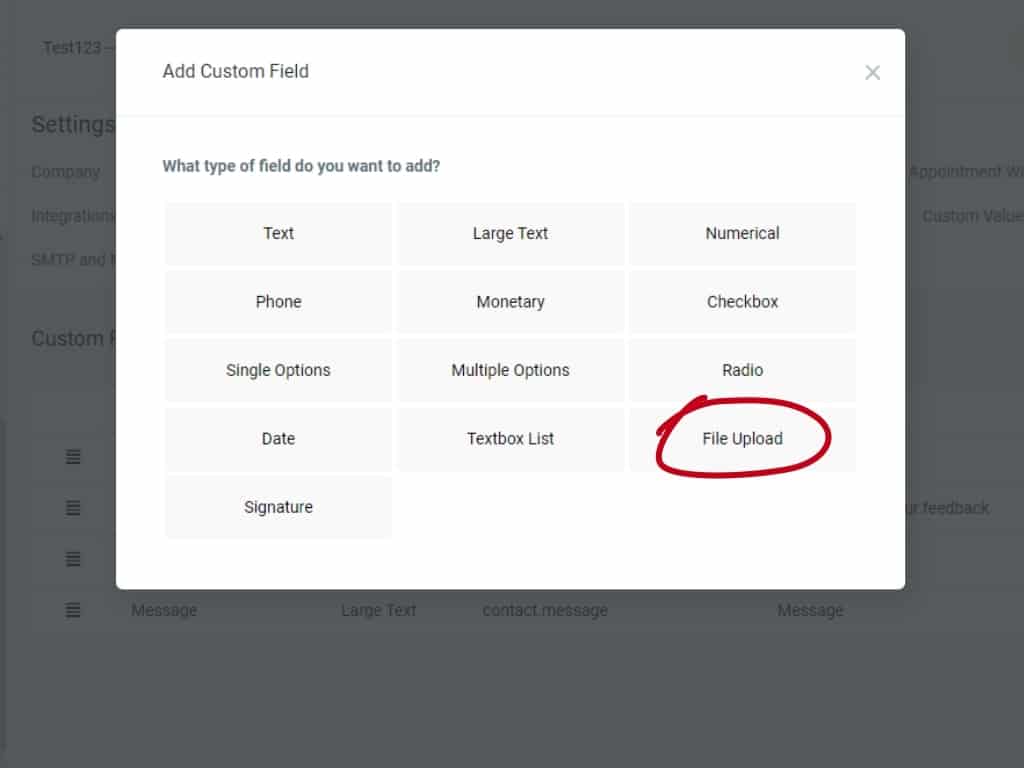The image size is (1024, 768).
Task: Choose the Large Text field type
Action: 510,233
